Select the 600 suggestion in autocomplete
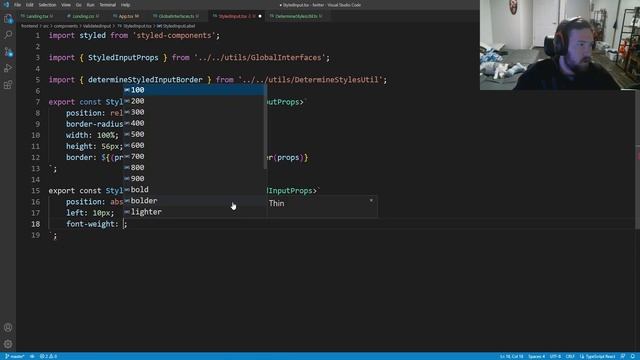Screen dimensions: 640x360 (194, 145)
